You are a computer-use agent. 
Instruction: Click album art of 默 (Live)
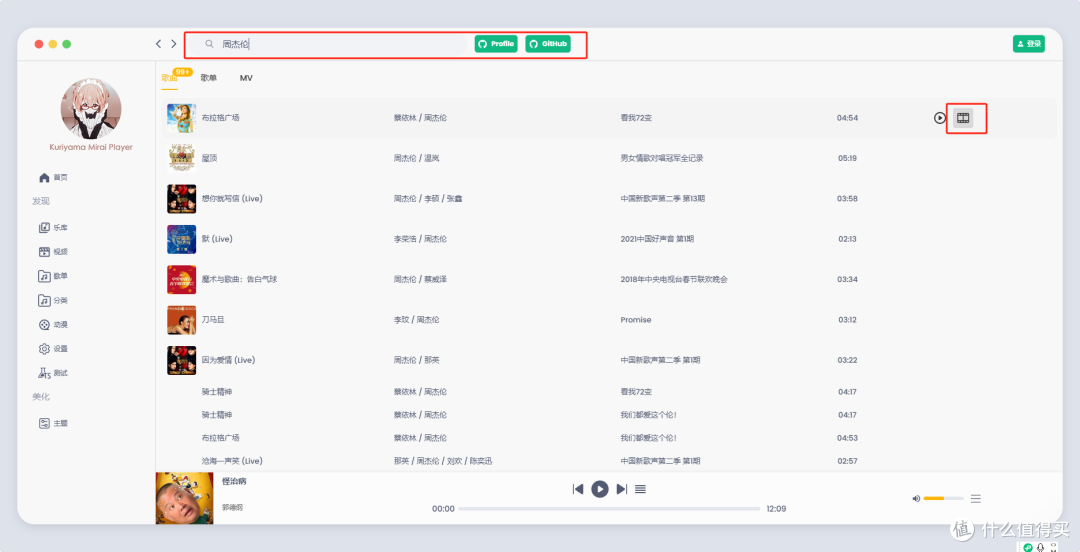[182, 239]
